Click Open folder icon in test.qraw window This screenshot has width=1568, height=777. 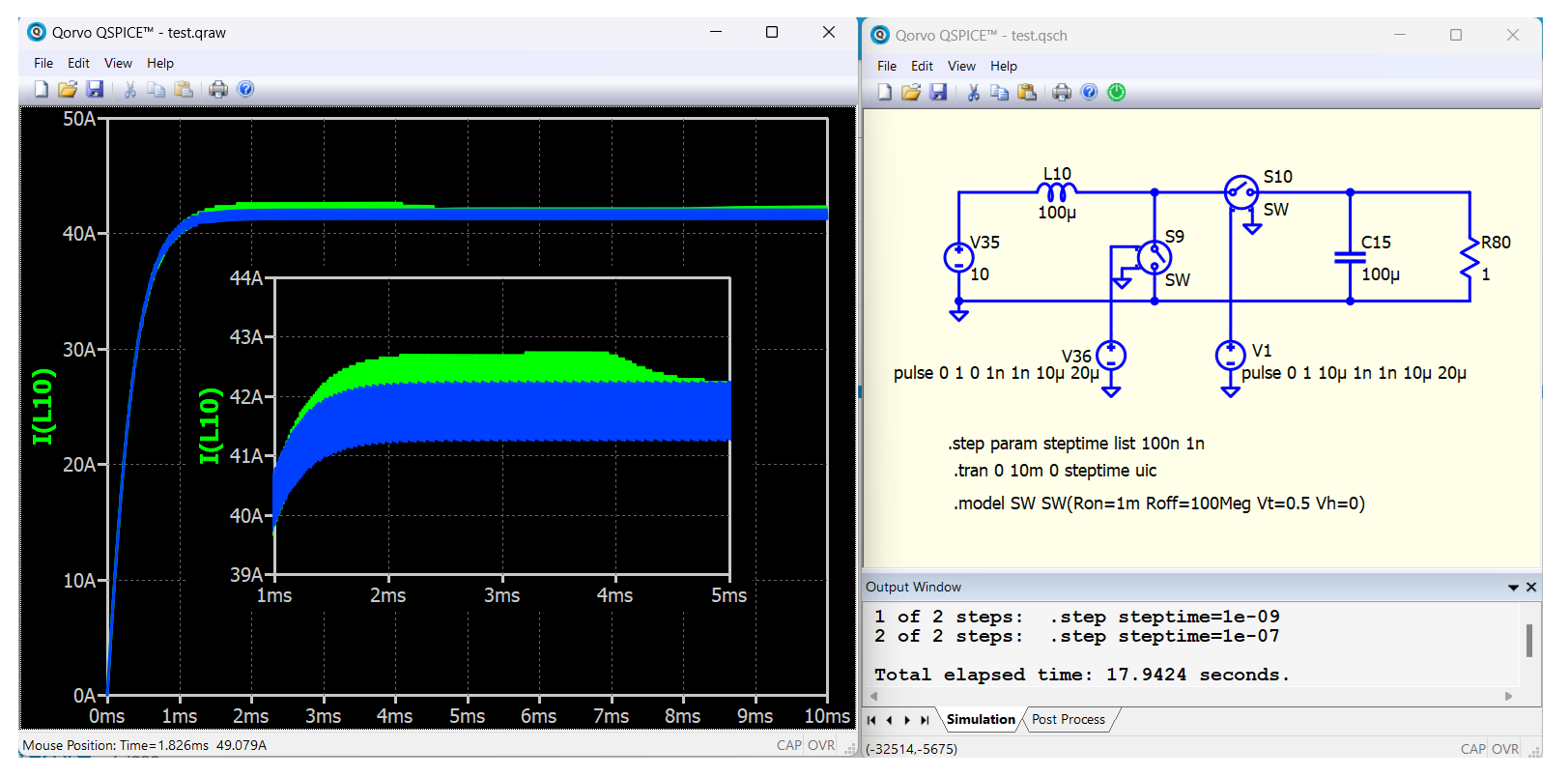point(68,89)
